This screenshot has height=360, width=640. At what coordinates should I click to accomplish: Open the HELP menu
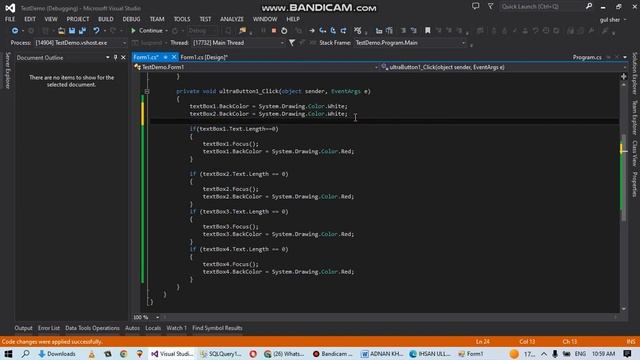point(293,19)
